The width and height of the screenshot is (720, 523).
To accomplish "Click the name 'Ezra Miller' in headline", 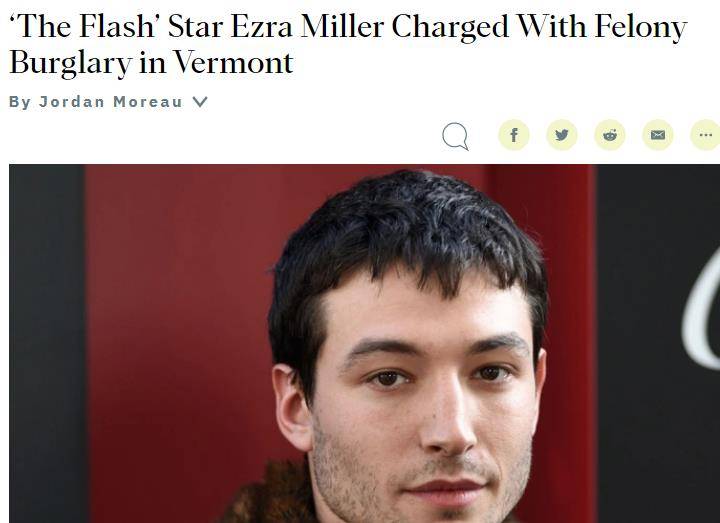I will (x=307, y=26).
